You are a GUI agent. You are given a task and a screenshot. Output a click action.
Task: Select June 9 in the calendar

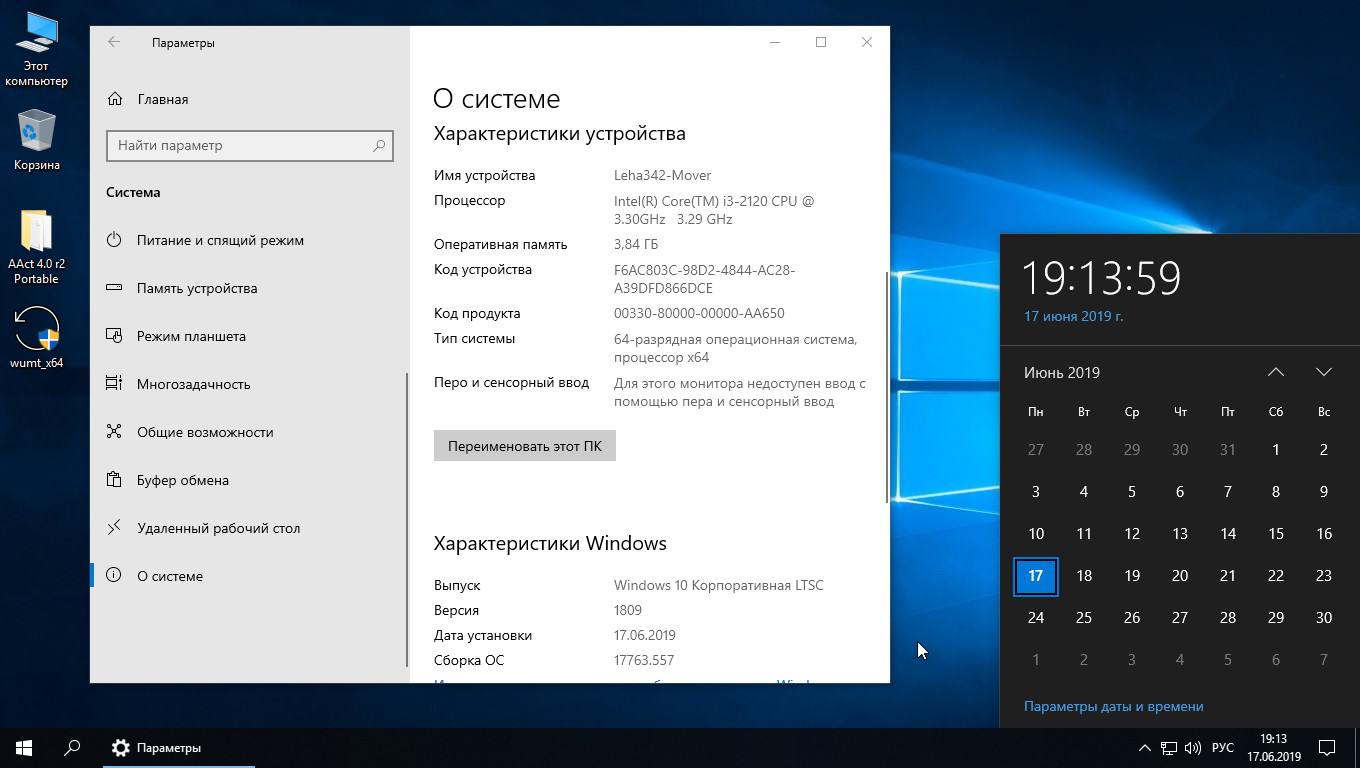tap(1324, 492)
